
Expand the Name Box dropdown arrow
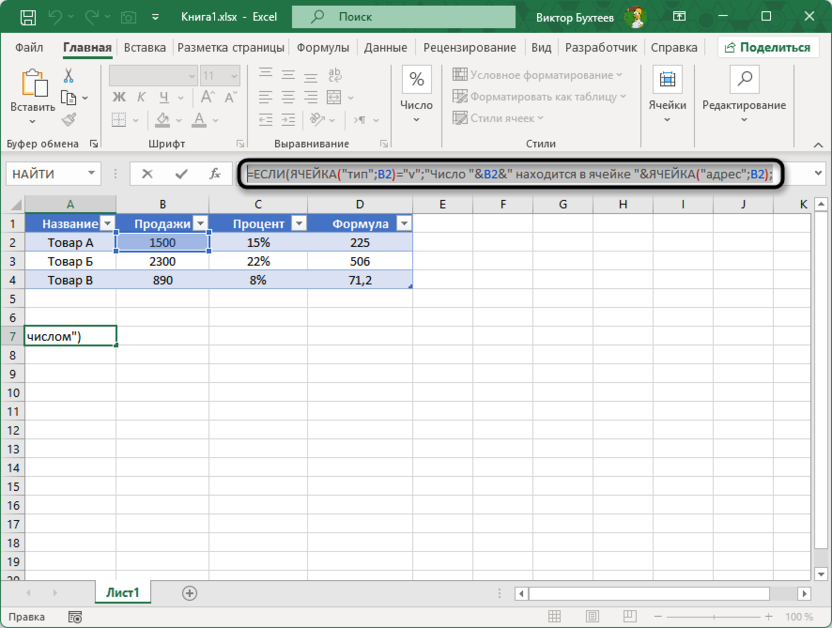90,174
